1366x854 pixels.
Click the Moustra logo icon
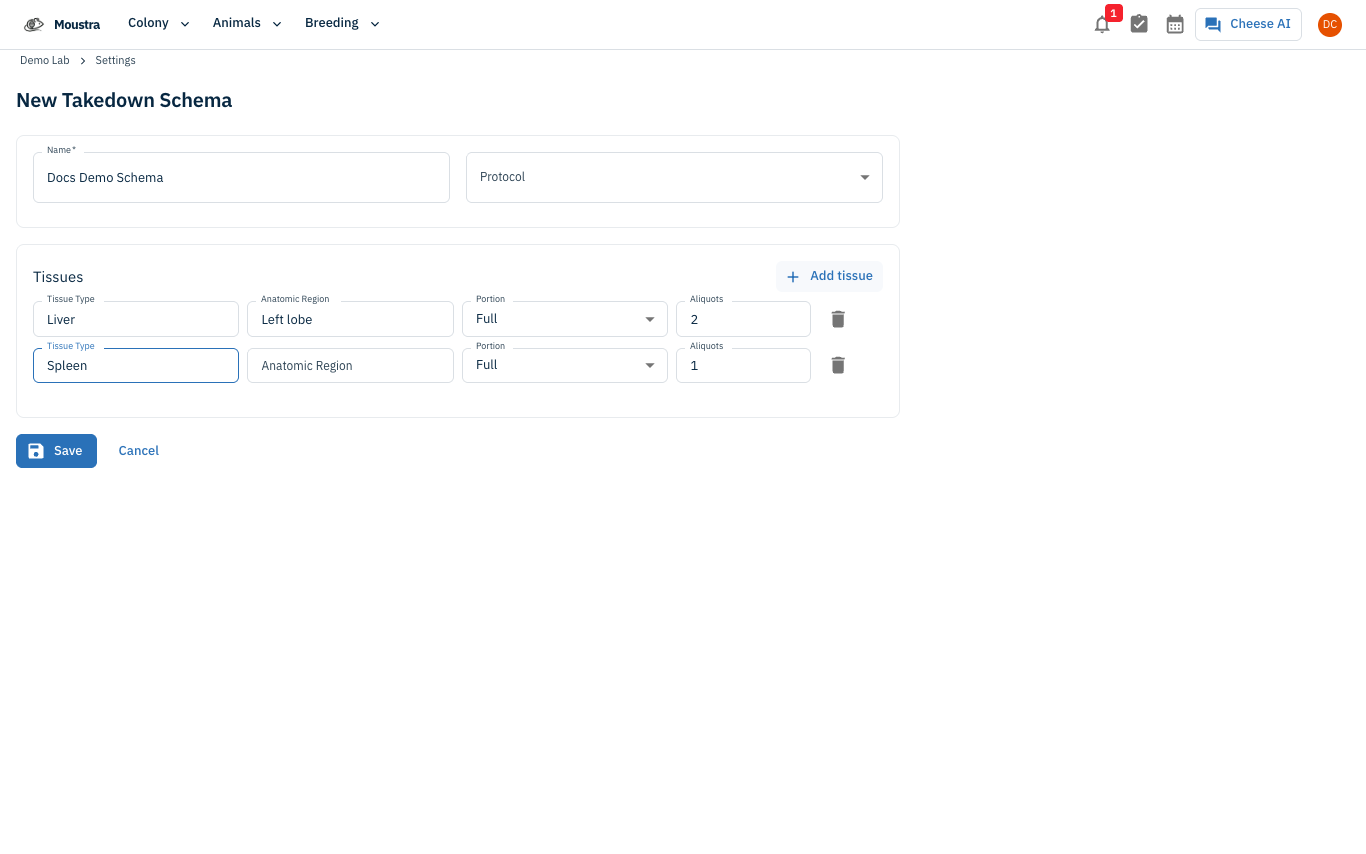pos(34,24)
